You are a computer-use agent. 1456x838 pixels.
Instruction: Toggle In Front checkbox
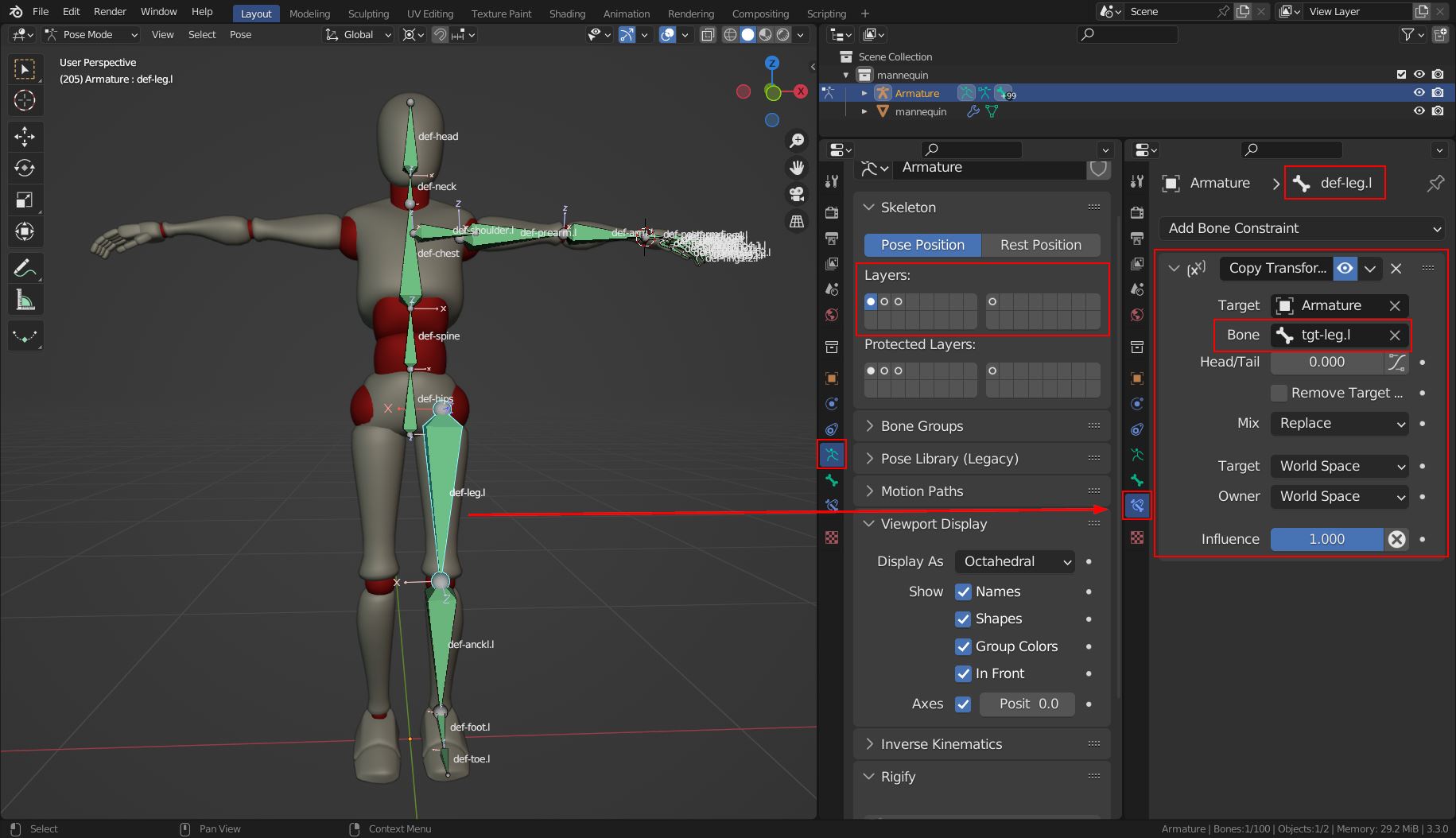click(x=963, y=673)
